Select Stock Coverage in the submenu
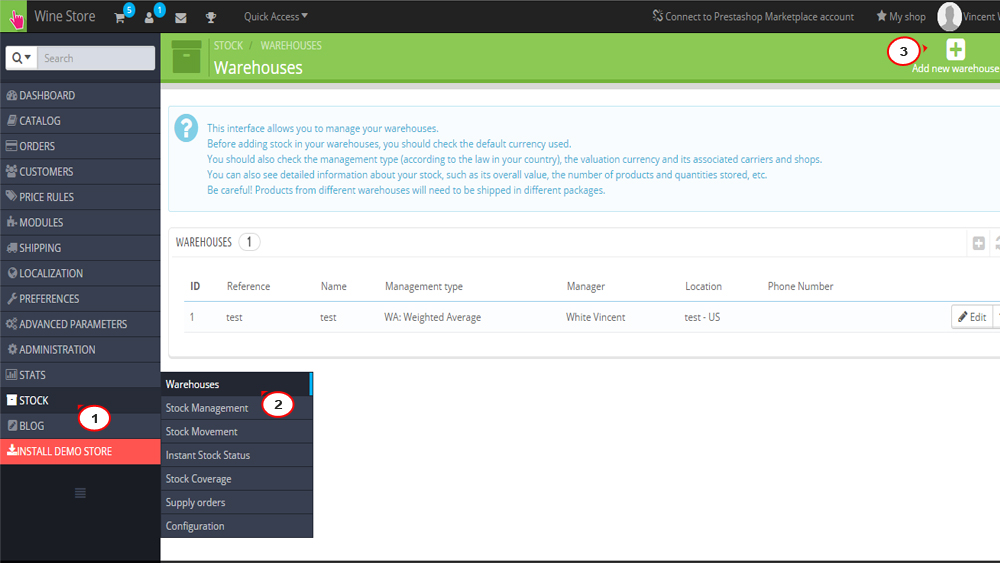 (236, 479)
